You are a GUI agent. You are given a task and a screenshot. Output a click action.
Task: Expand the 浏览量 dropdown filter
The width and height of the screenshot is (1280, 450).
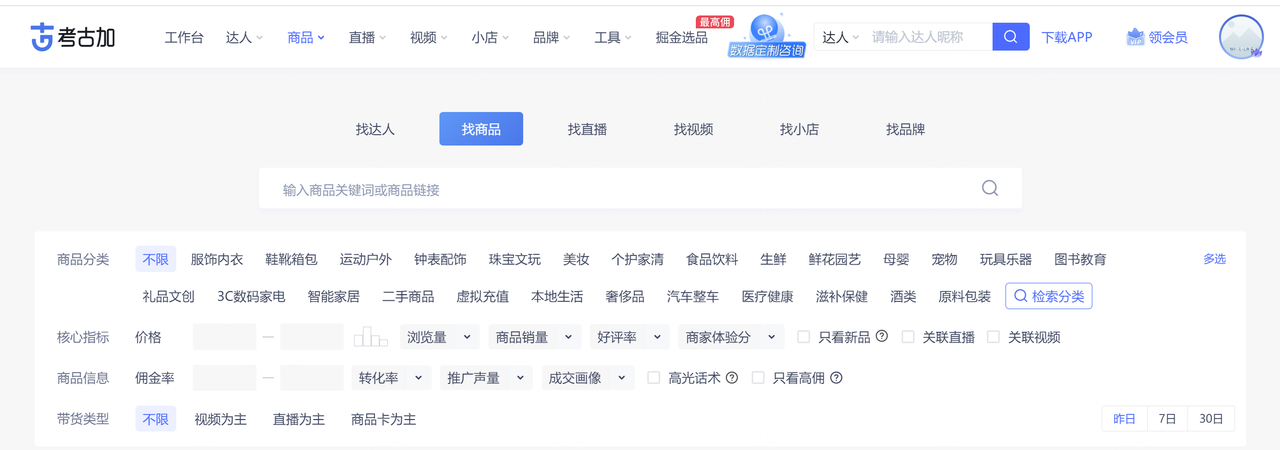[439, 337]
